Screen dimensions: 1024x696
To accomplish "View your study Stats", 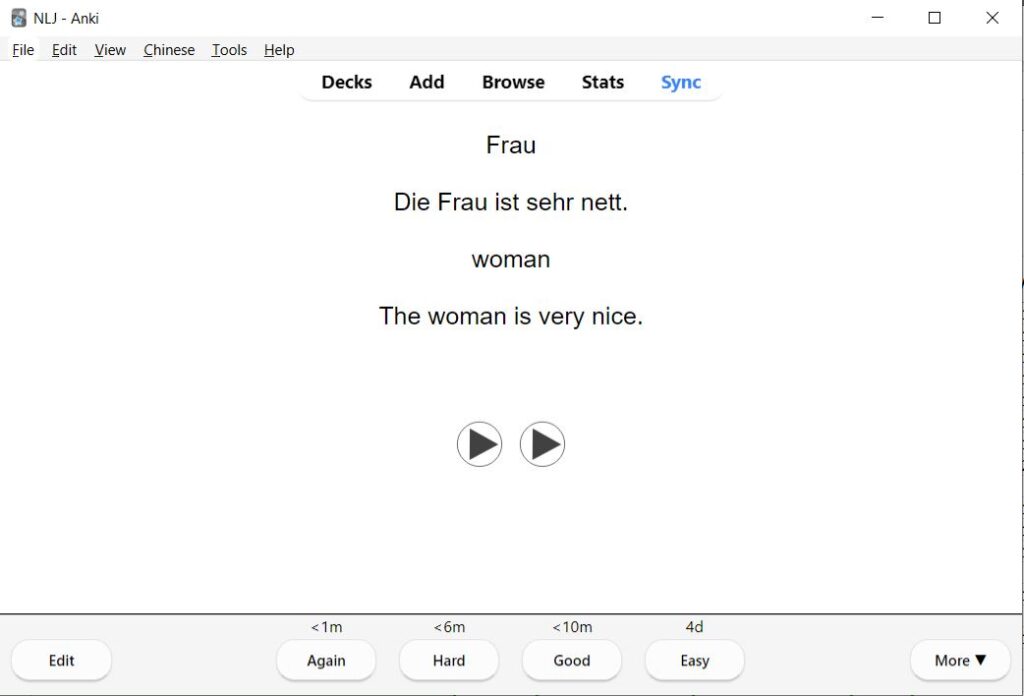I will coord(602,82).
